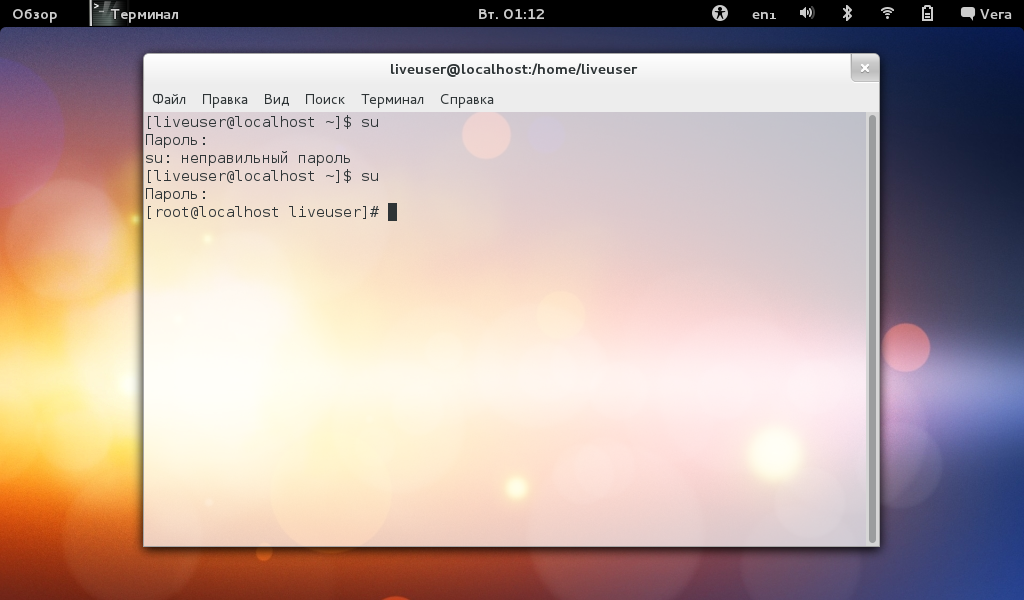
Task: Click the second '[liveuser@localhost ~]$ su' line
Action: (x=262, y=176)
